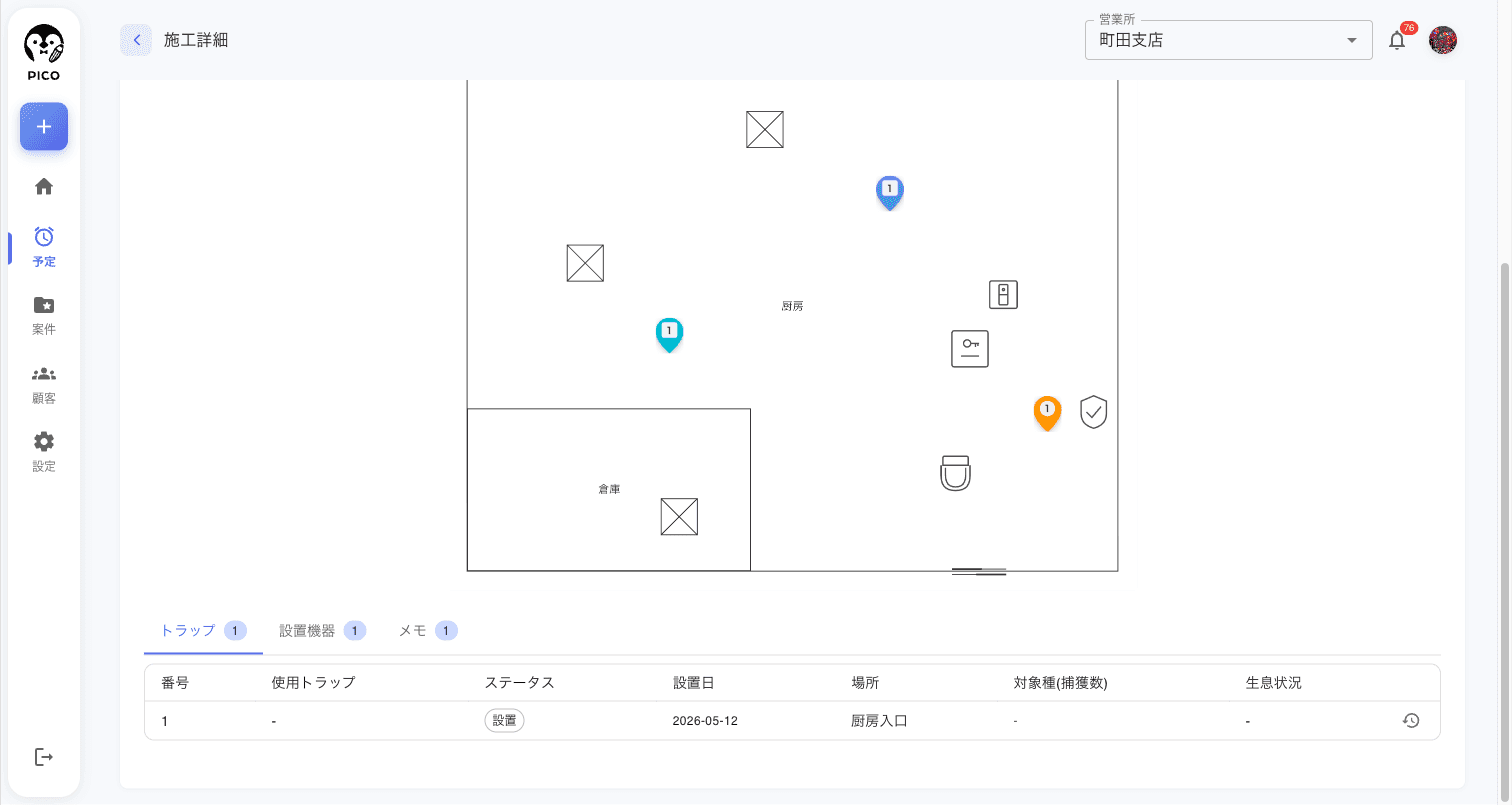Screen dimensions: 1512x805
Task: Click the 施工詳細 page title
Action: point(196,40)
